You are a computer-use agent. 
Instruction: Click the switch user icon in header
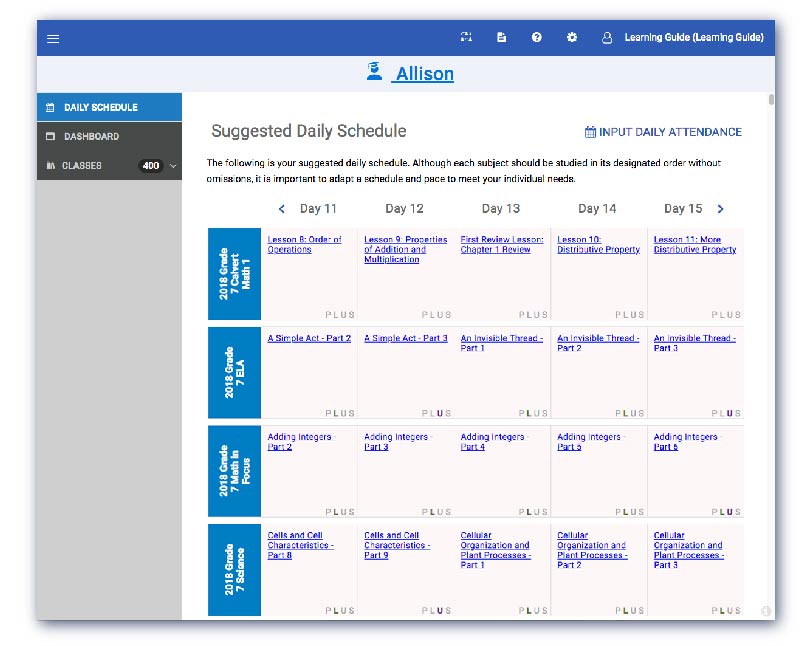coord(466,37)
